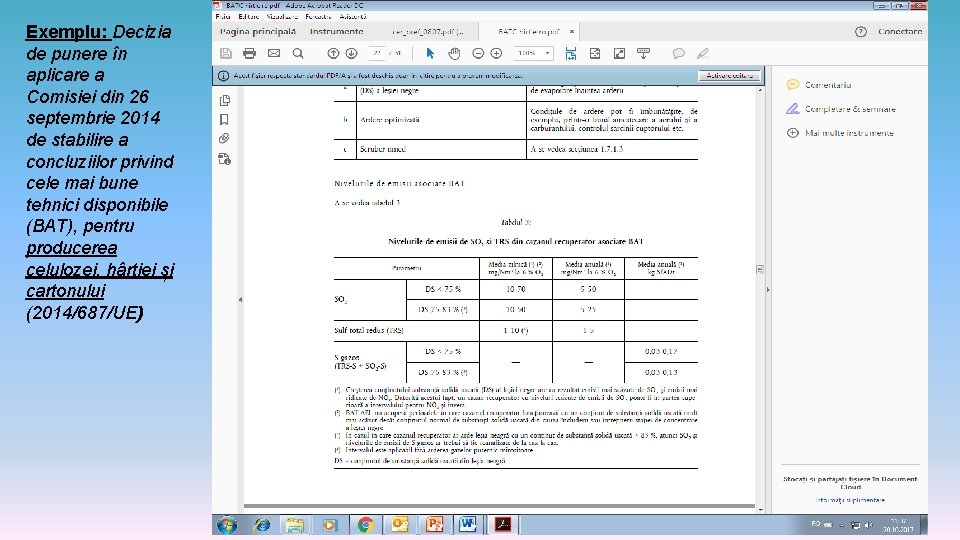The width and height of the screenshot is (960, 540).
Task: Fit one full page icon
Action: pyautogui.click(x=595, y=53)
